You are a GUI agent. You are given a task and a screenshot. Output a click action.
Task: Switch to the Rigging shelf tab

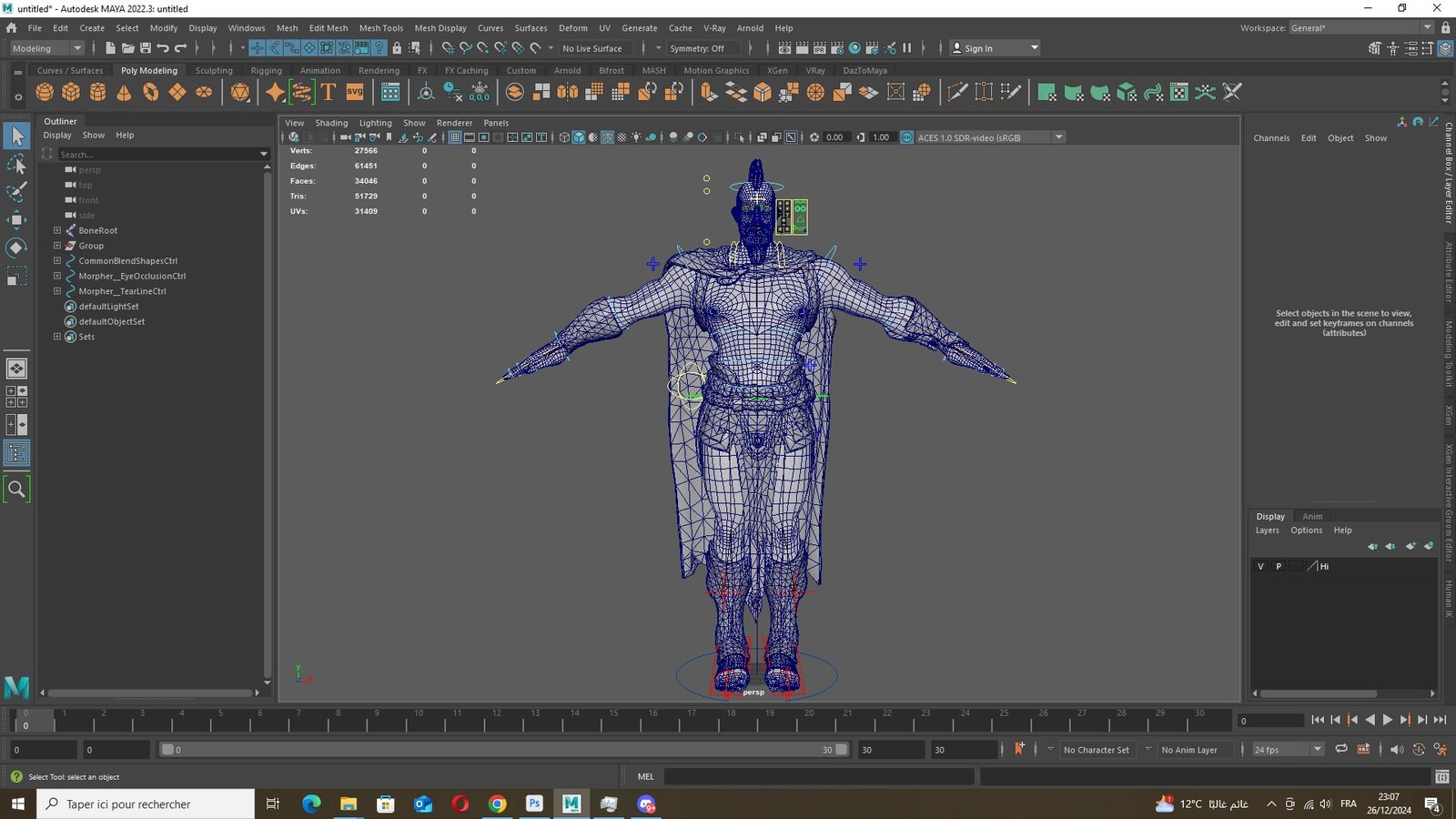[266, 70]
